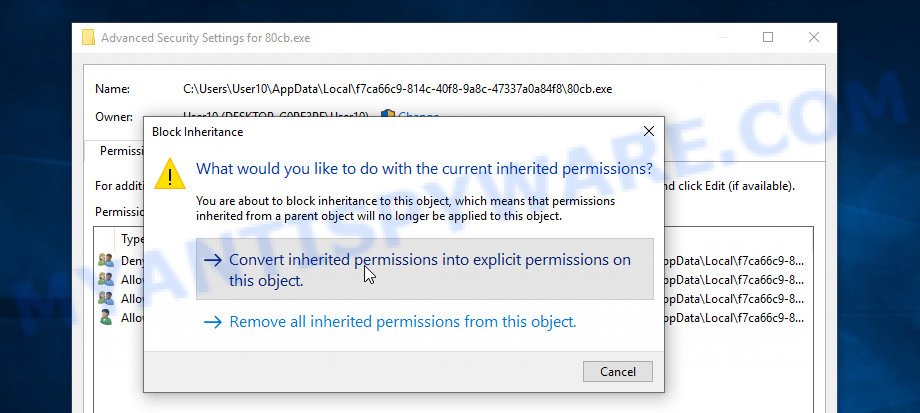Select the Deny entry's user group icon

106,260
